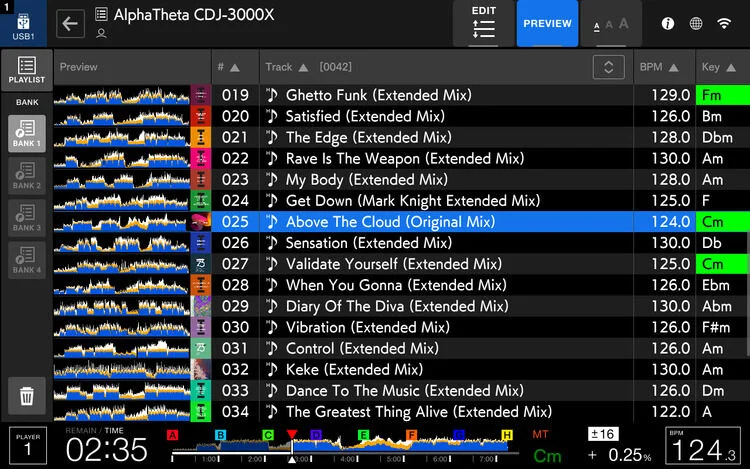Toggle the EDIT list mode
This screenshot has width=750, height=469.
point(484,23)
